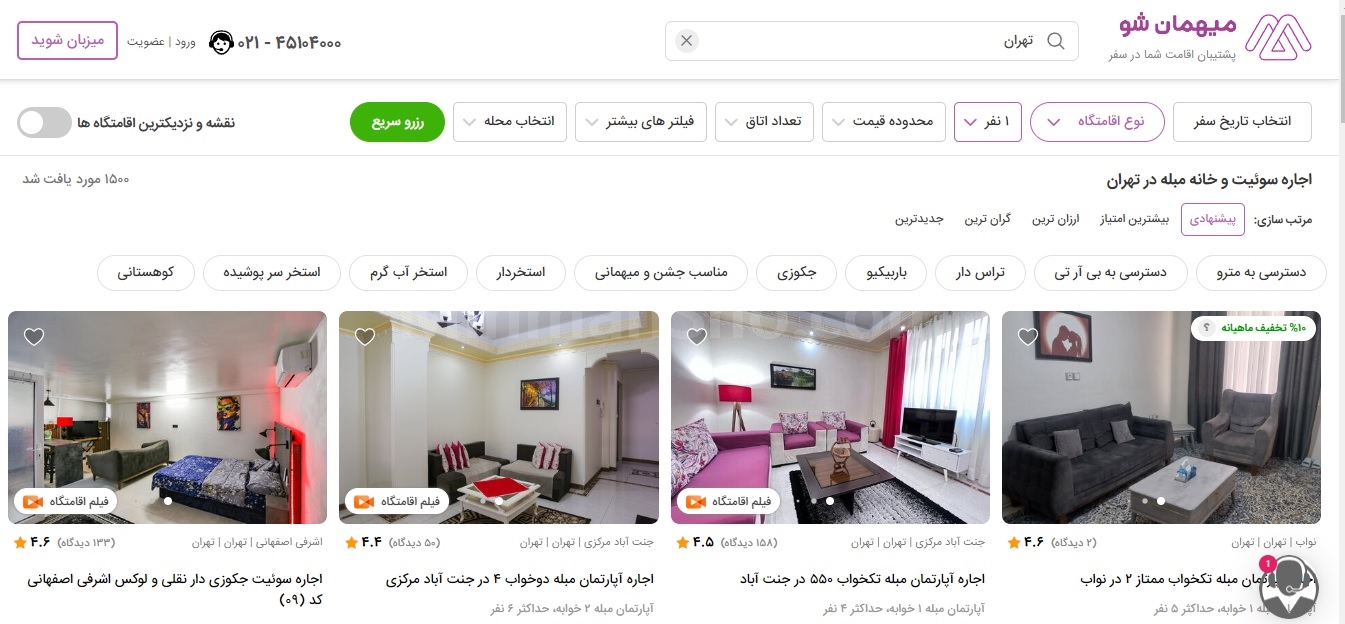Click the Mihmansho logo icon
This screenshot has width=1345, height=624.
pos(1284,38)
